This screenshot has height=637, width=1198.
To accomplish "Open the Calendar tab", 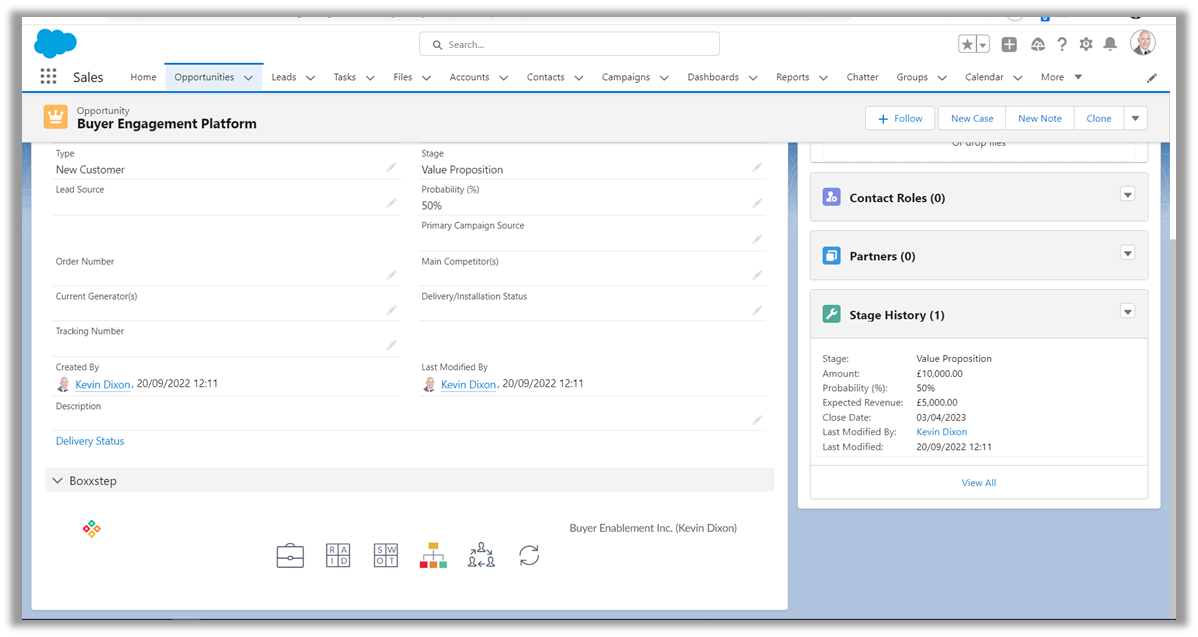I will pyautogui.click(x=984, y=77).
